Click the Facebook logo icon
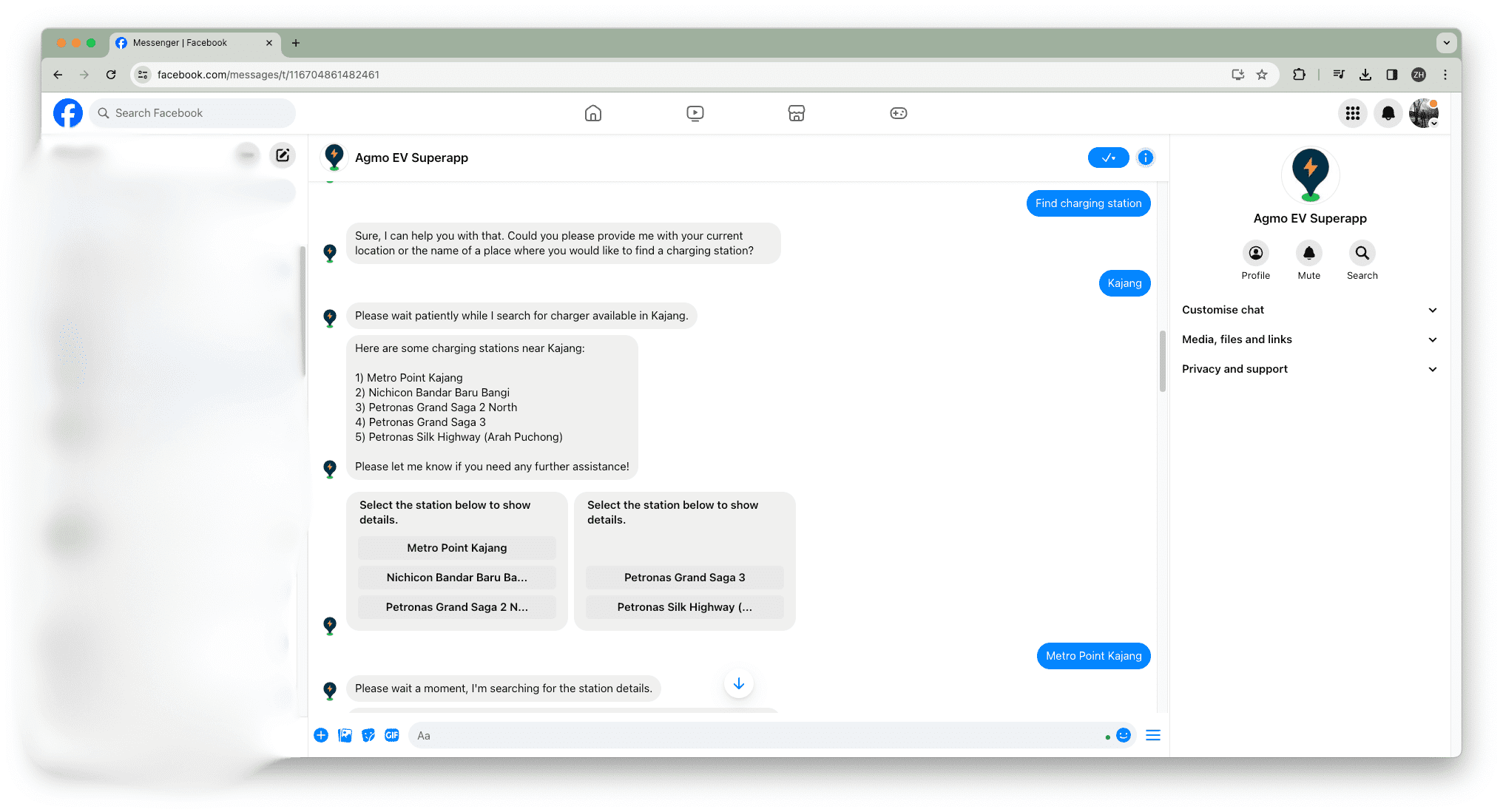 (x=68, y=113)
